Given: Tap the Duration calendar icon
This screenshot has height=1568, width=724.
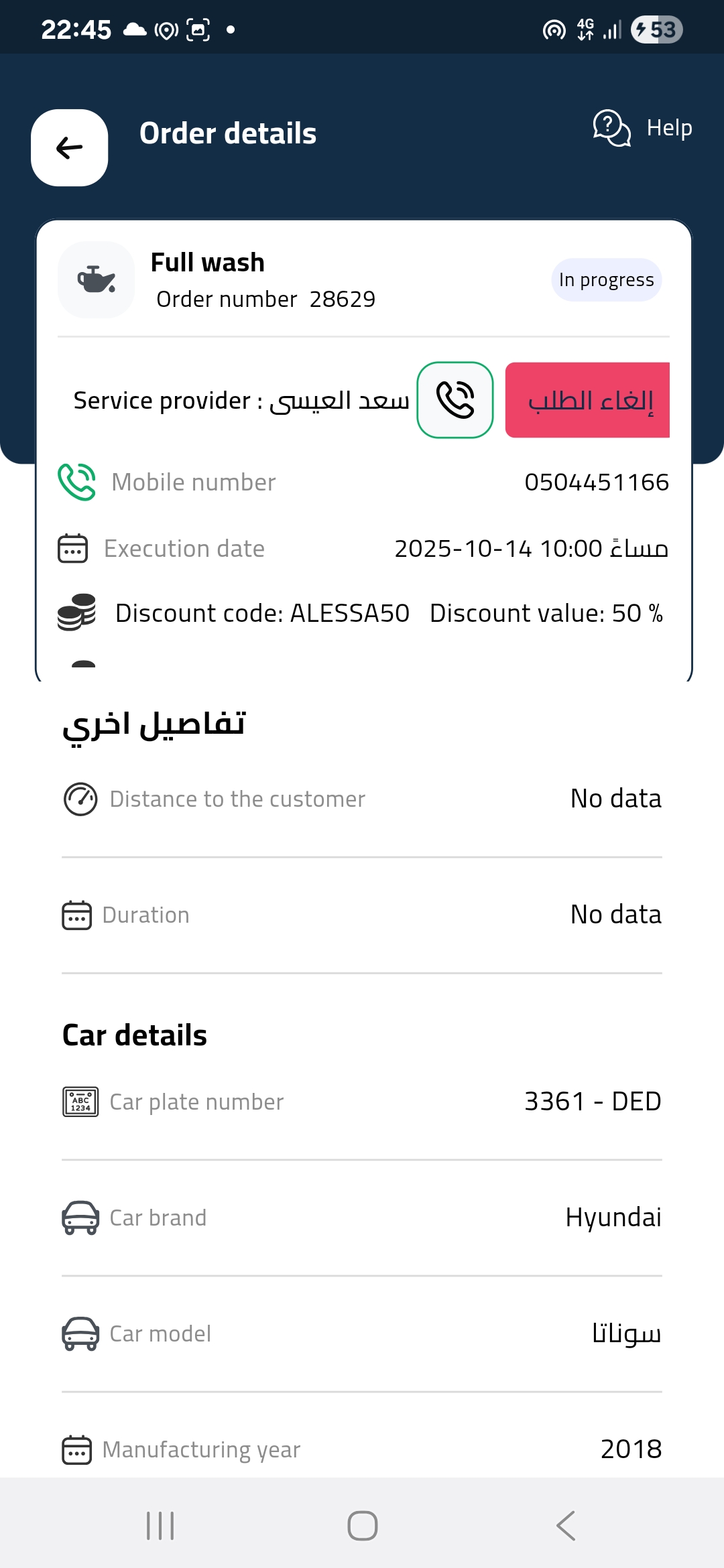Looking at the screenshot, I should point(76,915).
